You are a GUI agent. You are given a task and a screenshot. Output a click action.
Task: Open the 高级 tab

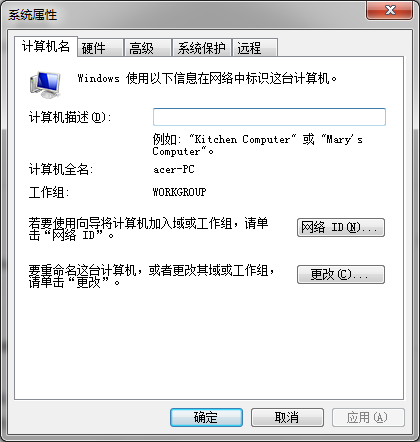coord(148,48)
